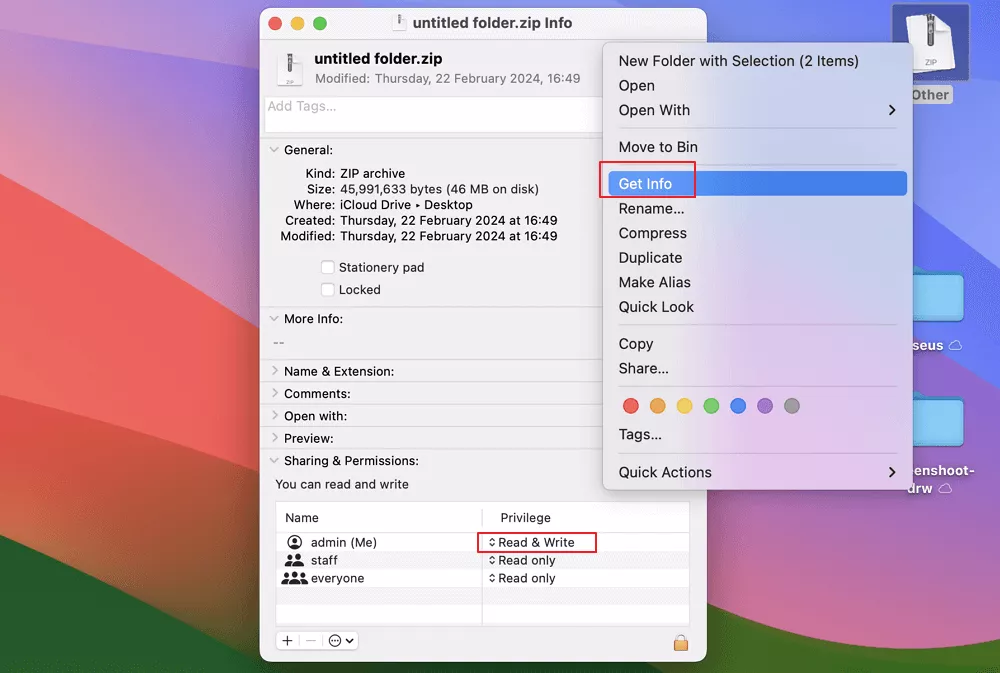The height and width of the screenshot is (673, 1000).
Task: Select the everyone permissions row
Action: click(483, 578)
